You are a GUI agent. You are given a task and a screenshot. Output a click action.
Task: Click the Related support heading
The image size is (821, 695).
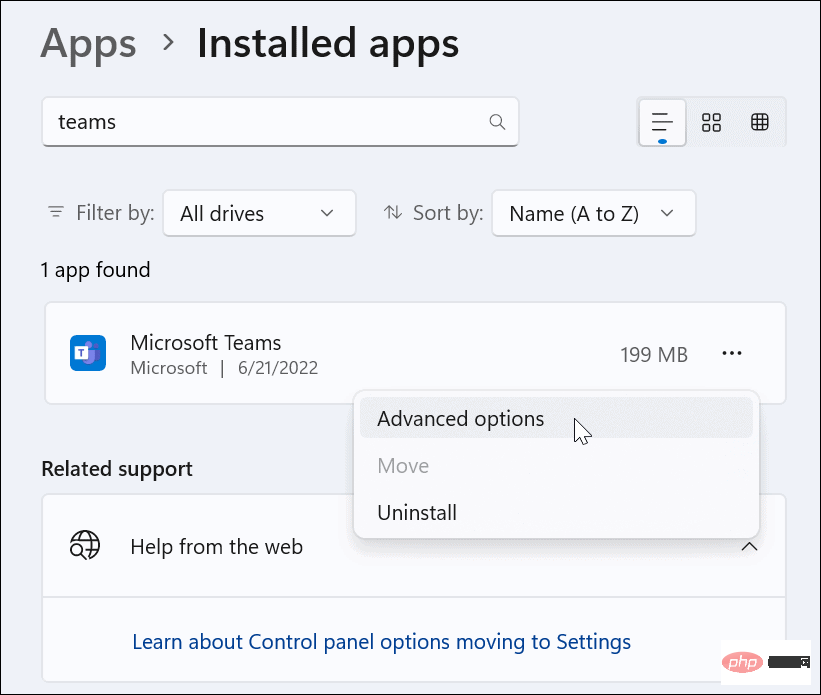[117, 469]
